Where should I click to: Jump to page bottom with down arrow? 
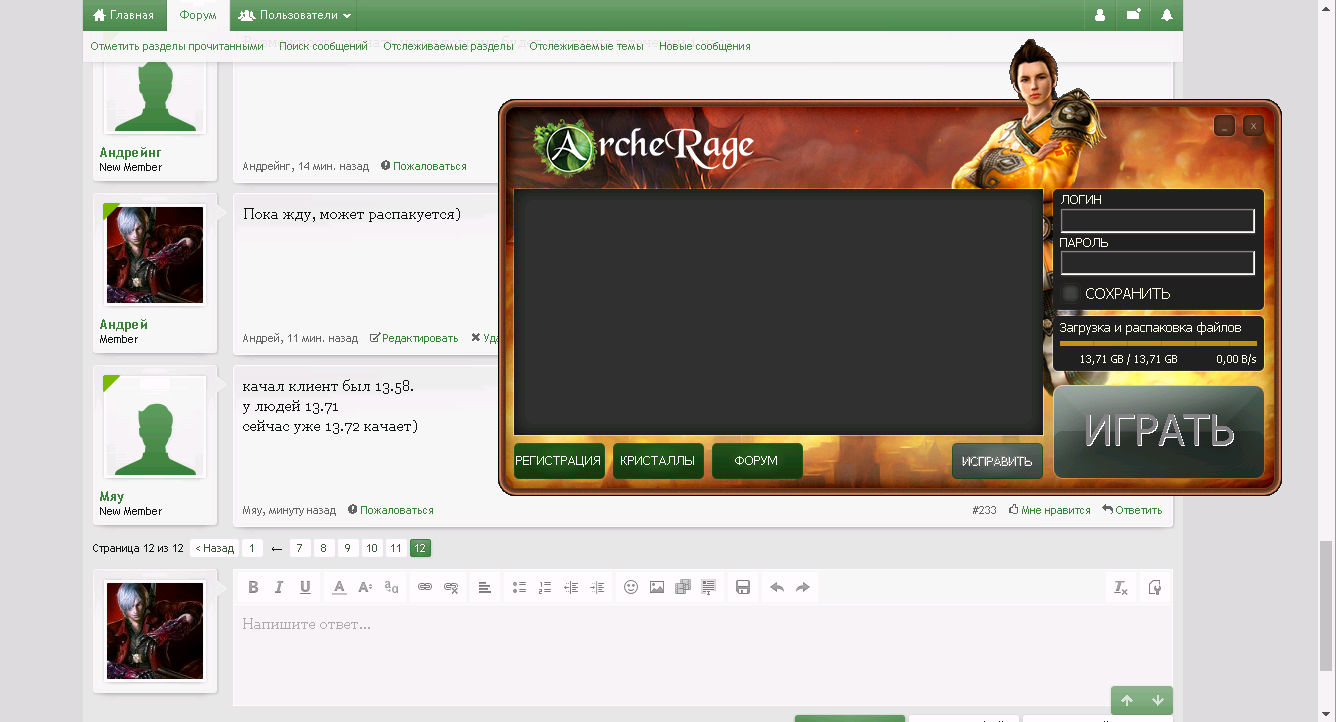tap(1158, 700)
